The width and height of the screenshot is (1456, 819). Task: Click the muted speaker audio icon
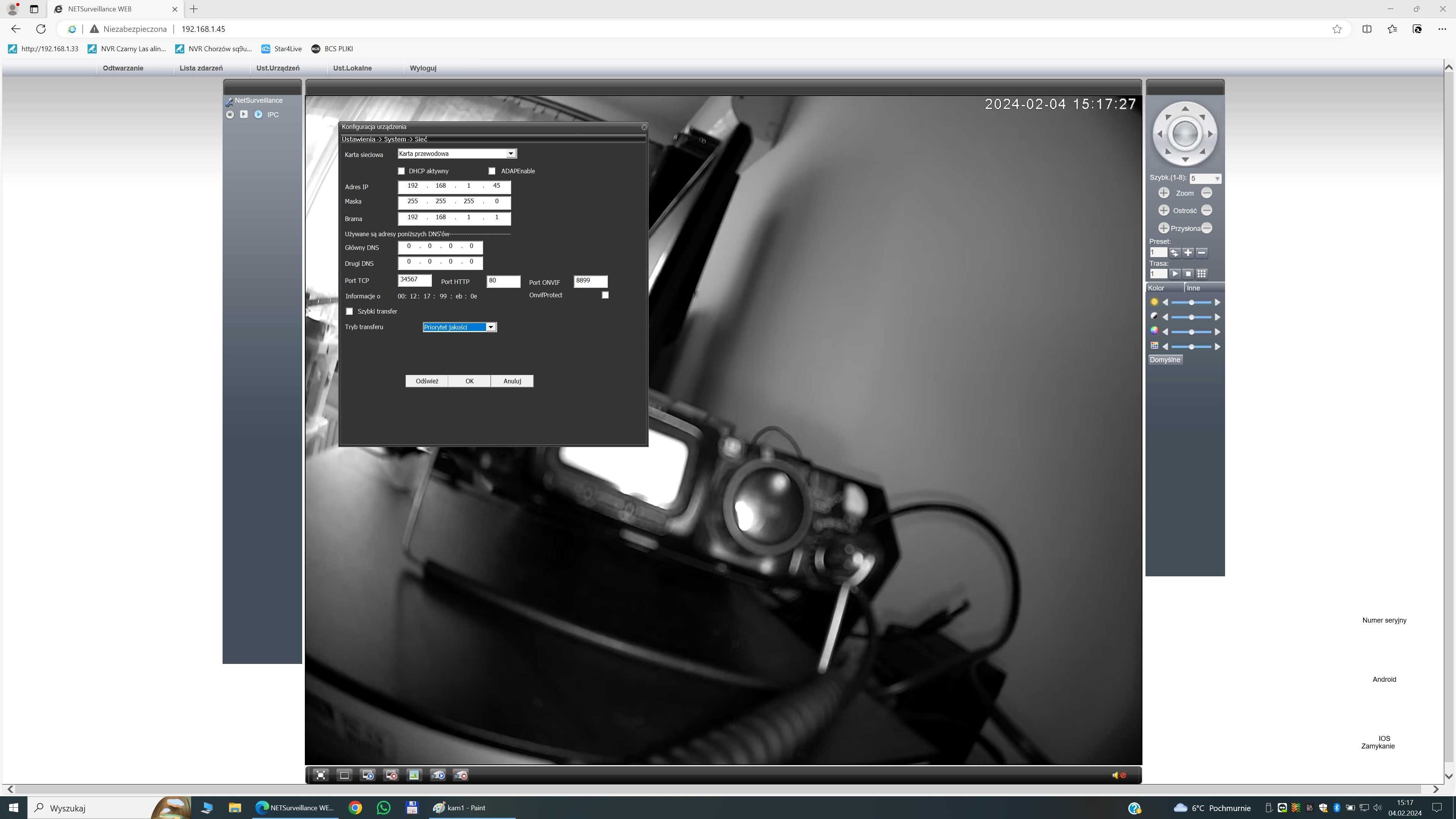pyautogui.click(x=1119, y=775)
